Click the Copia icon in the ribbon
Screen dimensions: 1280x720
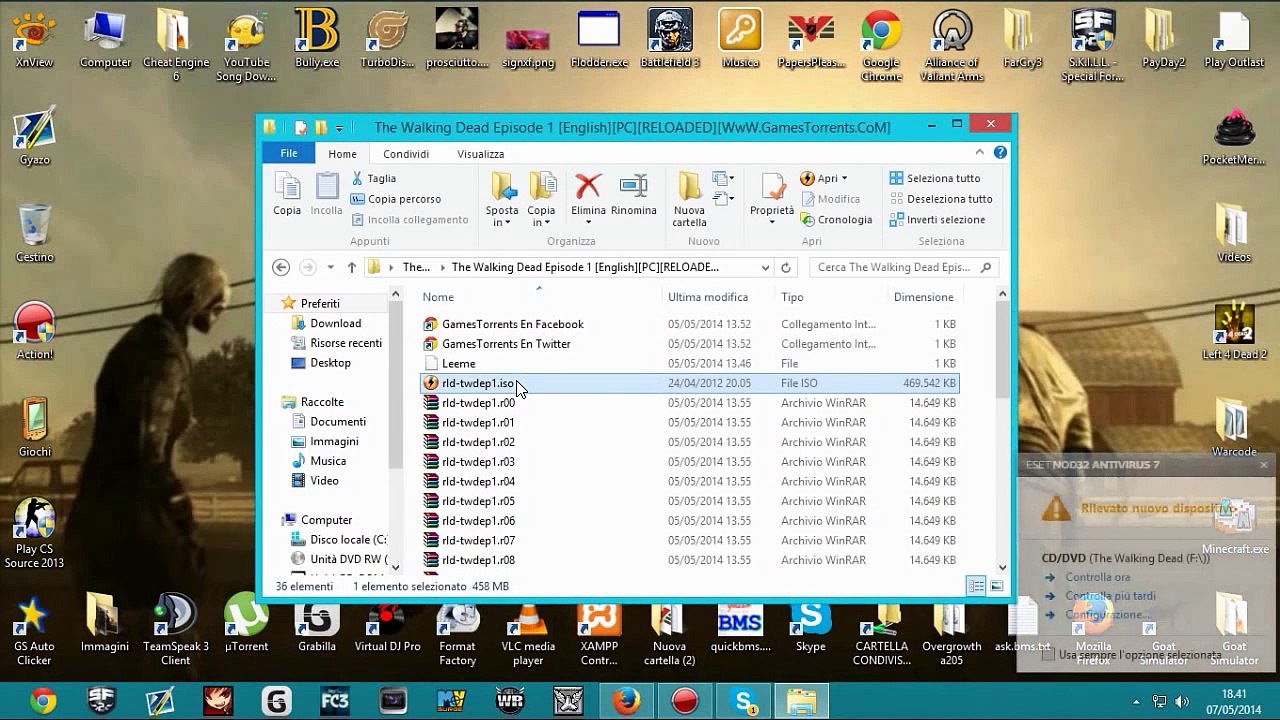[x=287, y=194]
